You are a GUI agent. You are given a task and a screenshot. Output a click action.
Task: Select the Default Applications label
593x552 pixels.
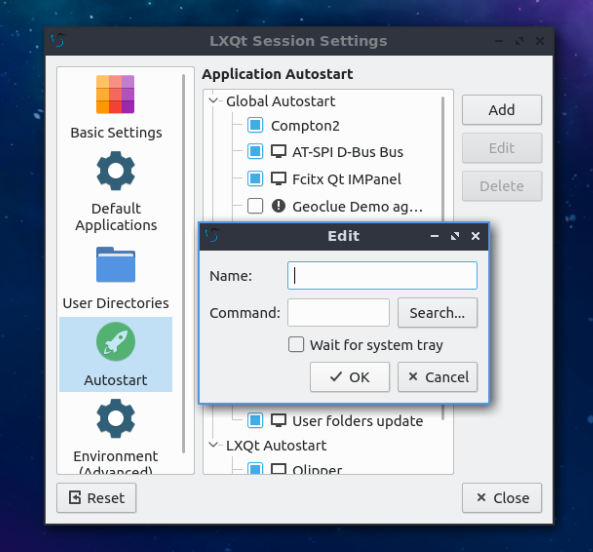point(116,217)
